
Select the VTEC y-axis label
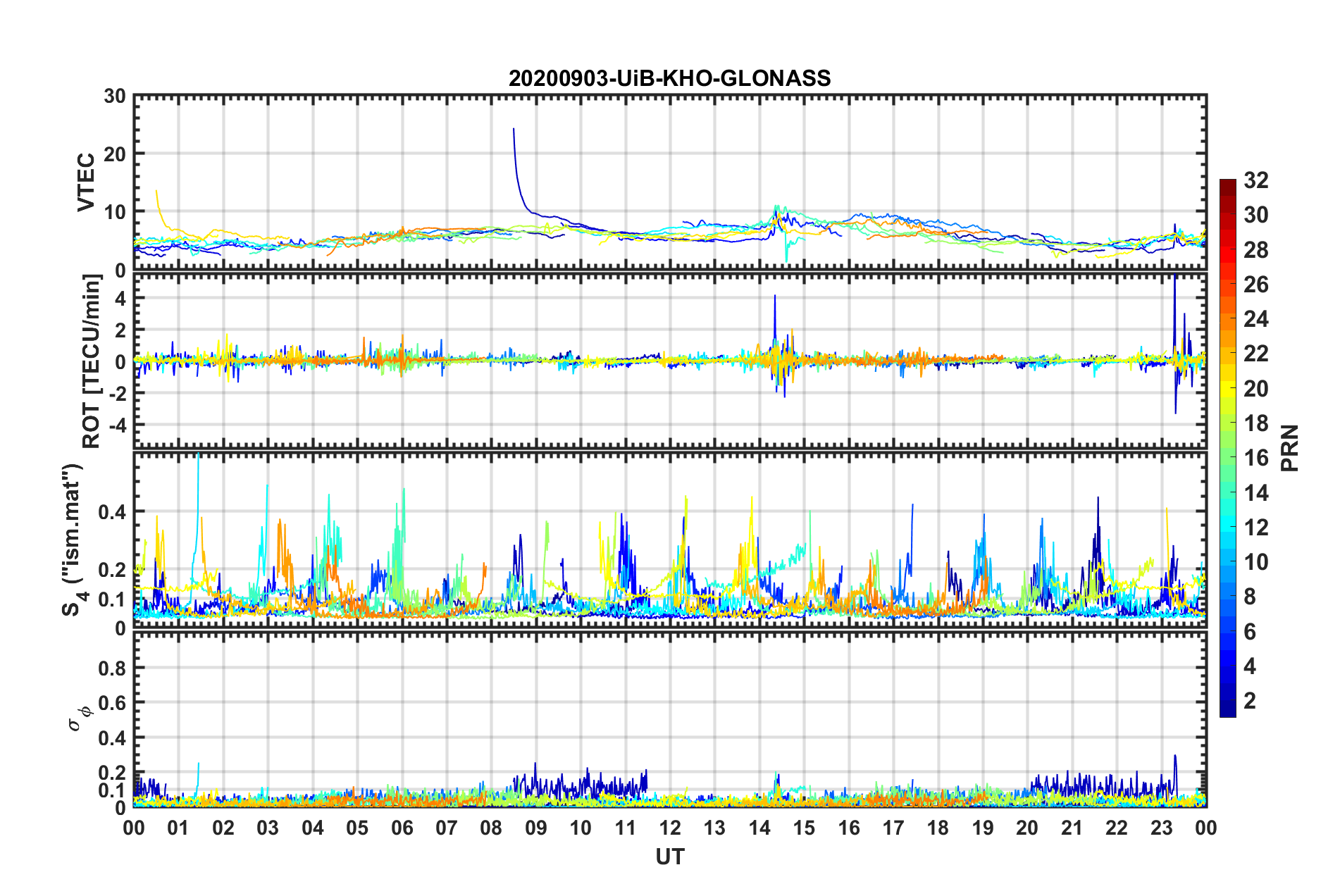coord(86,182)
